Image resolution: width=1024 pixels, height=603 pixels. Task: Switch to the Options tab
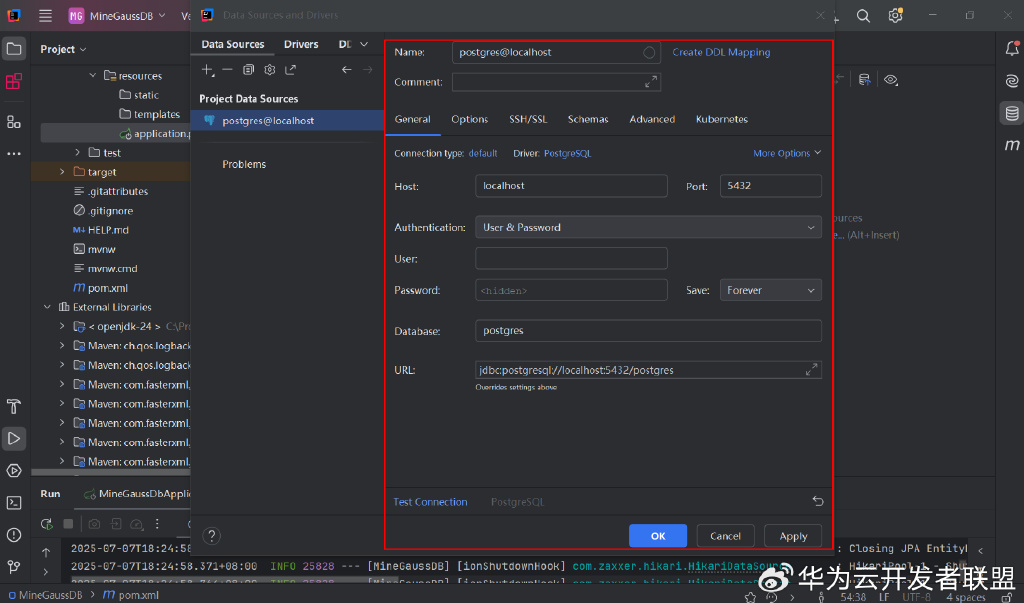point(470,120)
